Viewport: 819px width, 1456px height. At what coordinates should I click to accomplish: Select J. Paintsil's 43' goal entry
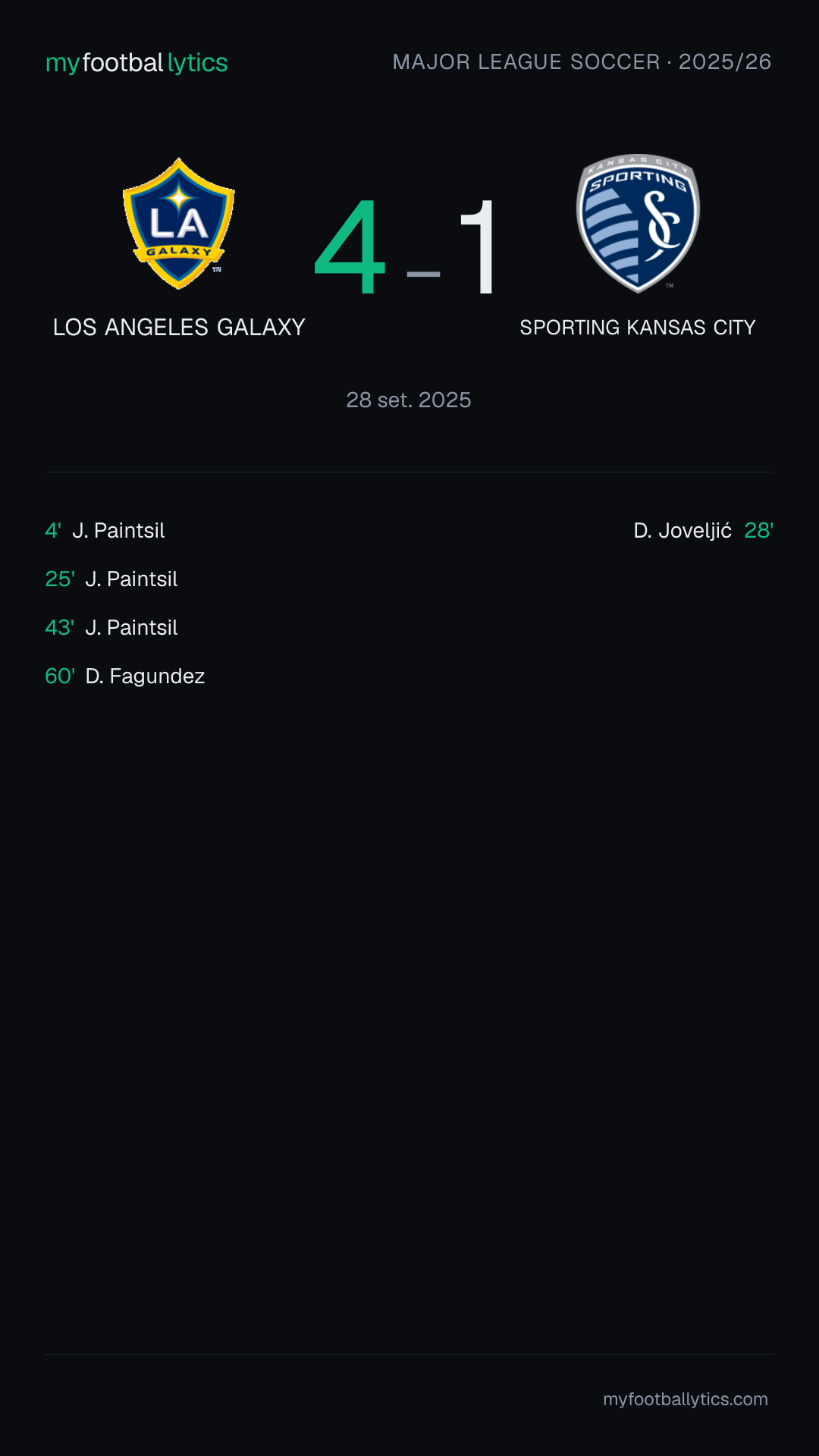(x=111, y=628)
